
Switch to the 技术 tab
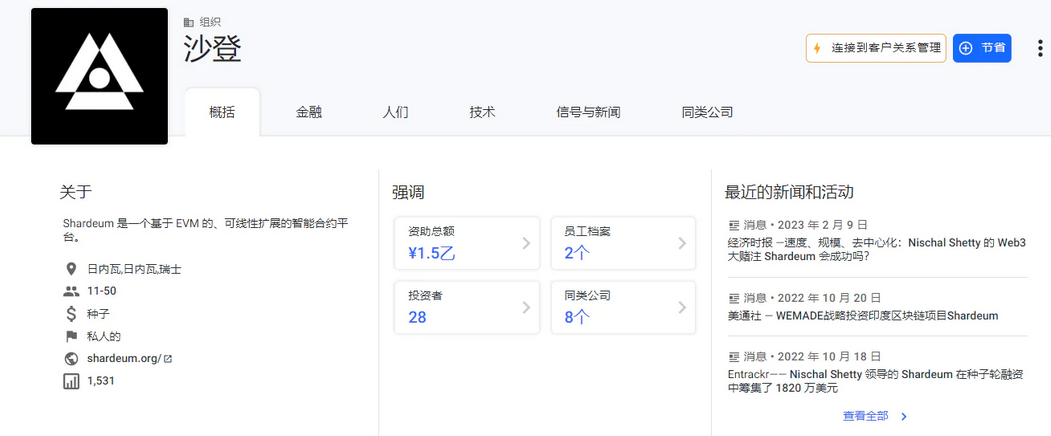point(482,112)
